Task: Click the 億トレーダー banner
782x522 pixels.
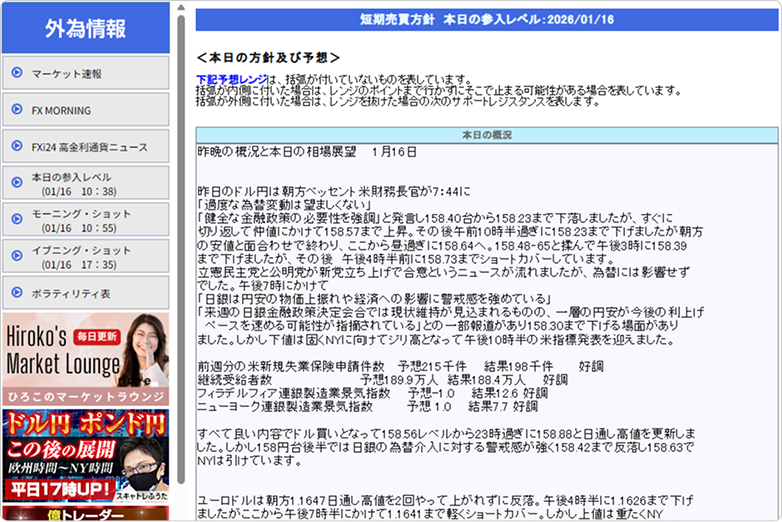Action: (86, 514)
